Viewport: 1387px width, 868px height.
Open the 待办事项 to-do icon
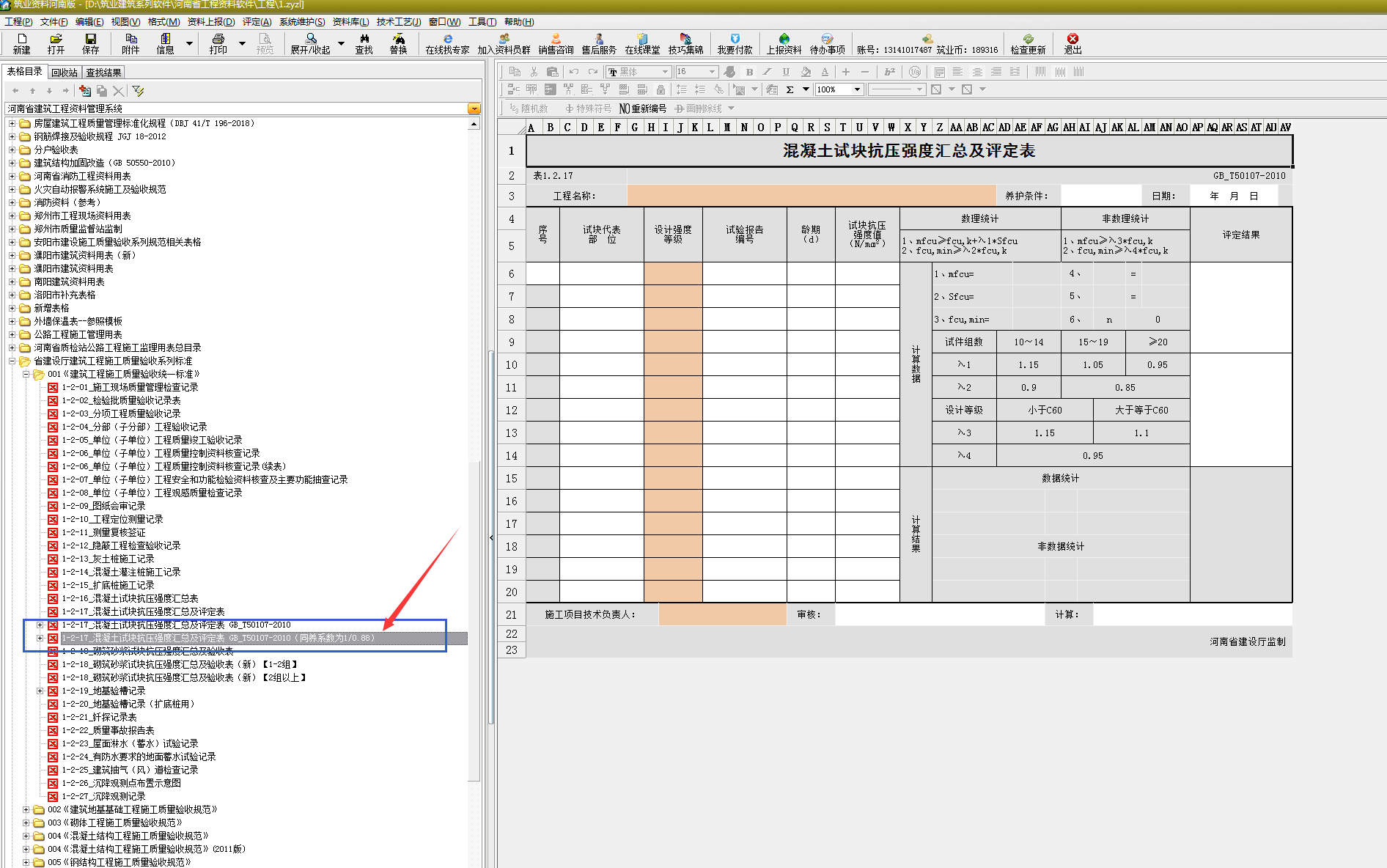(x=827, y=44)
